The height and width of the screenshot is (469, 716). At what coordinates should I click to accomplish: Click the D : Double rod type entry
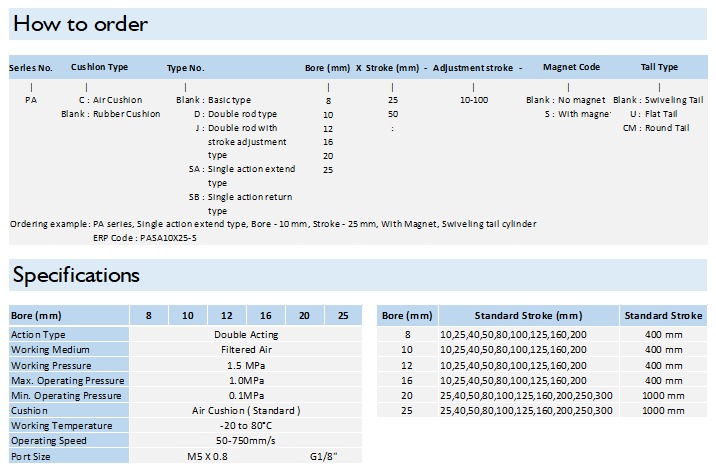point(236,114)
